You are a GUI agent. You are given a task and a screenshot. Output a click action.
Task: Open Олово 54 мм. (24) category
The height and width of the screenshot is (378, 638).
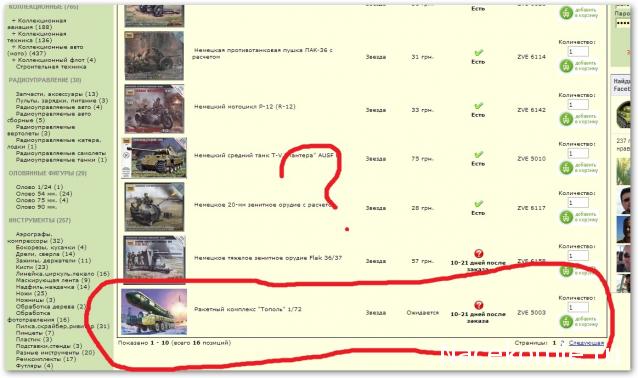tap(44, 194)
